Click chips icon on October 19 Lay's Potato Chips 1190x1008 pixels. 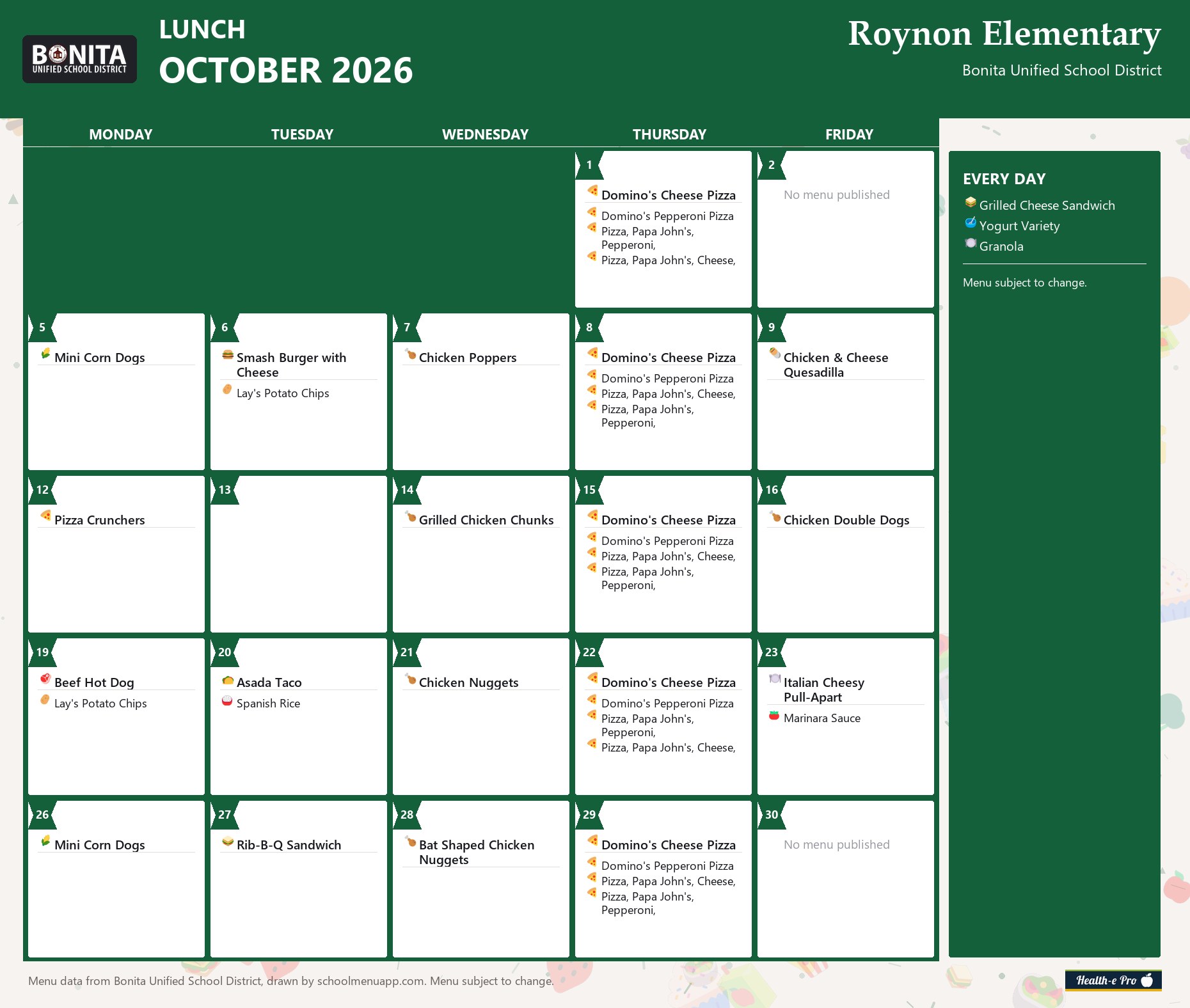coord(45,700)
